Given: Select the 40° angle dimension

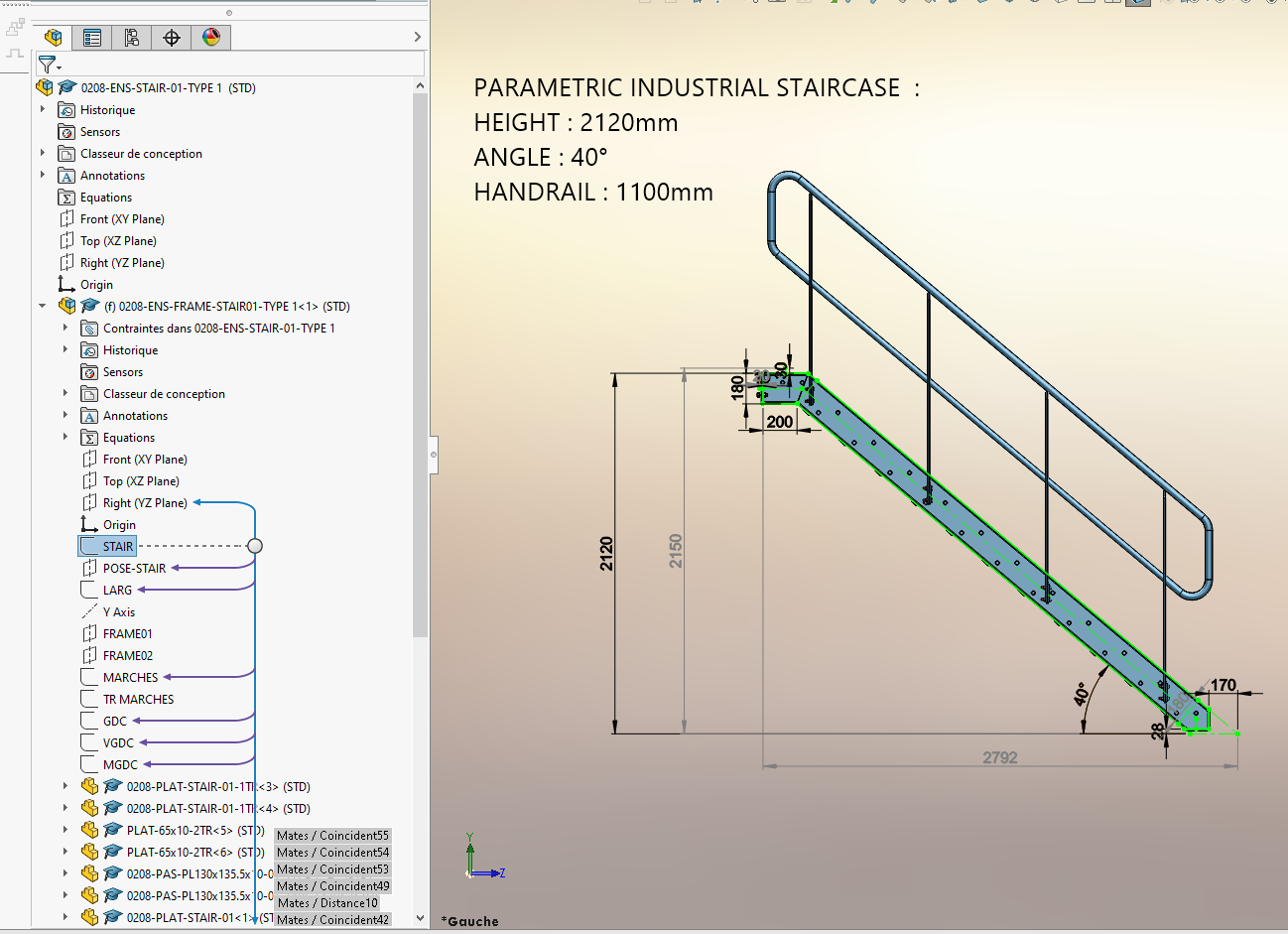Looking at the screenshot, I should click(x=1082, y=694).
